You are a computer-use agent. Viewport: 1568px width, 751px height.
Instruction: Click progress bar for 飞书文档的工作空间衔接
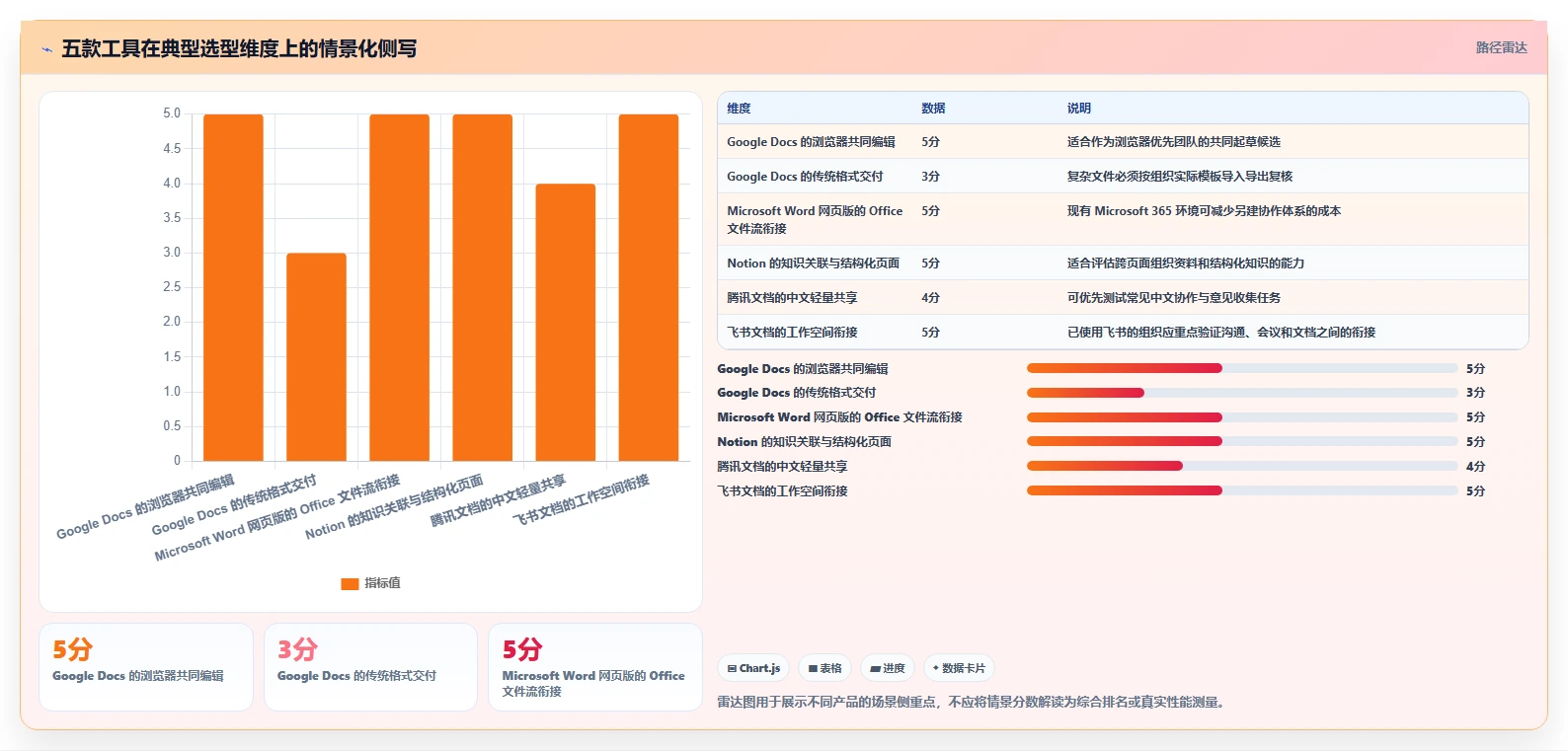pos(1242,490)
